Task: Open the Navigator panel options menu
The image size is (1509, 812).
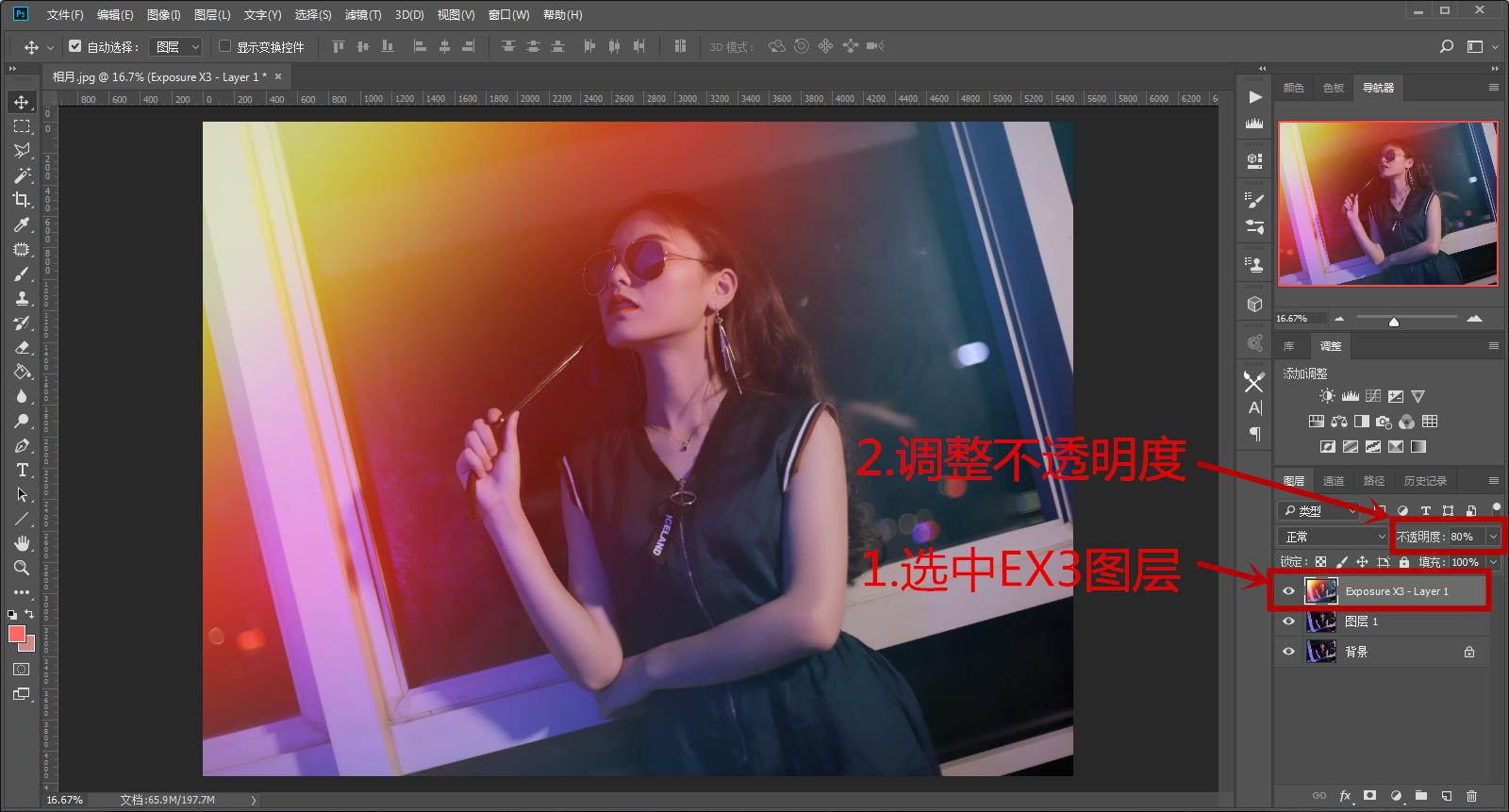Action: (x=1493, y=87)
